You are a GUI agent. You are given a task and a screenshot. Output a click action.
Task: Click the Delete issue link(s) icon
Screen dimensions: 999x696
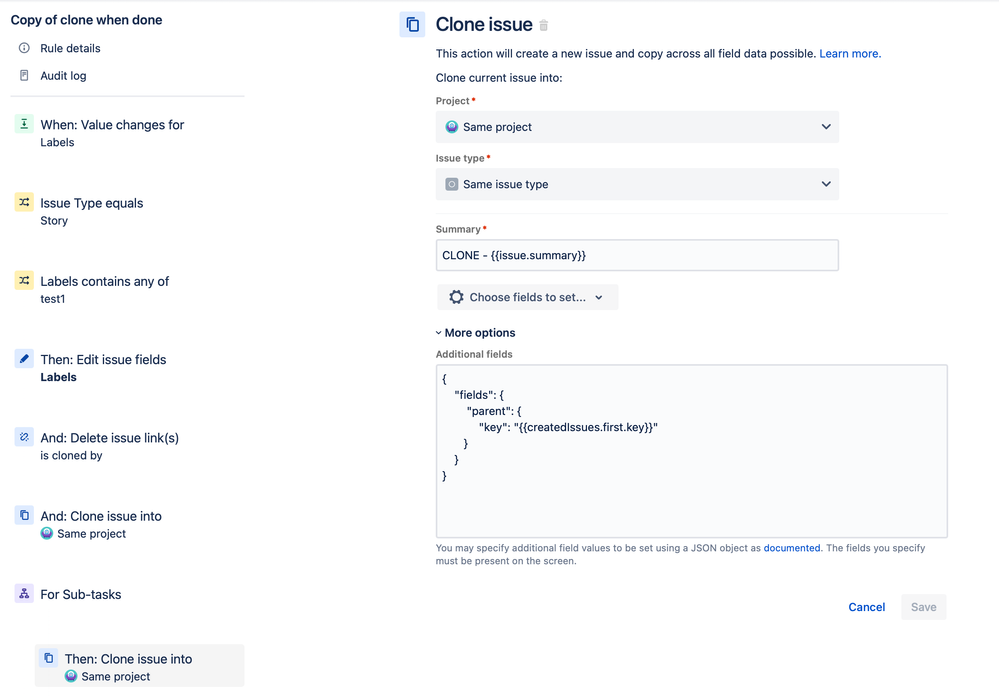coord(24,437)
